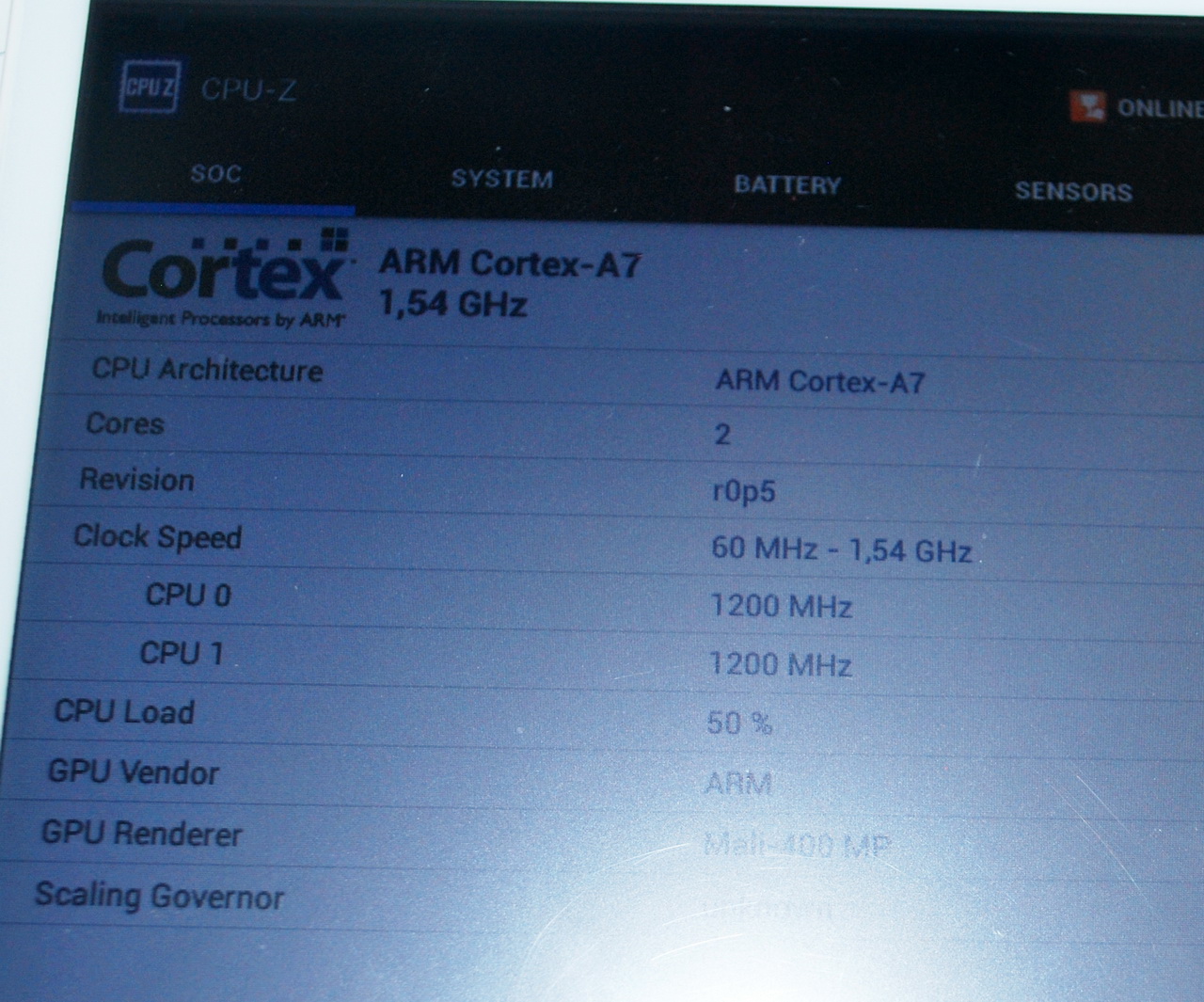
Task: Tap the Cores row label
Action: (125, 424)
